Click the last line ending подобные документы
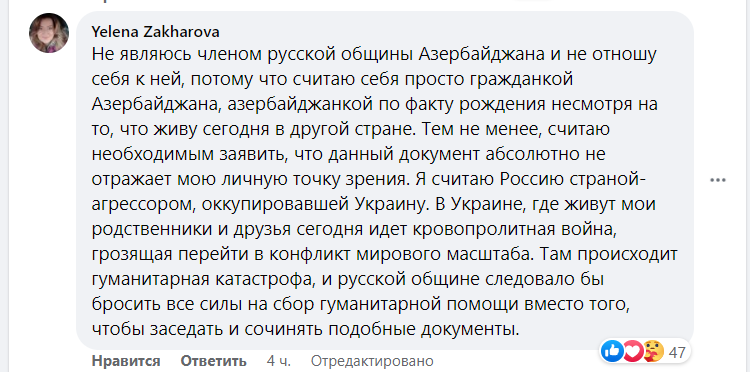Viewport: 750px width, 372px height. 306,329
